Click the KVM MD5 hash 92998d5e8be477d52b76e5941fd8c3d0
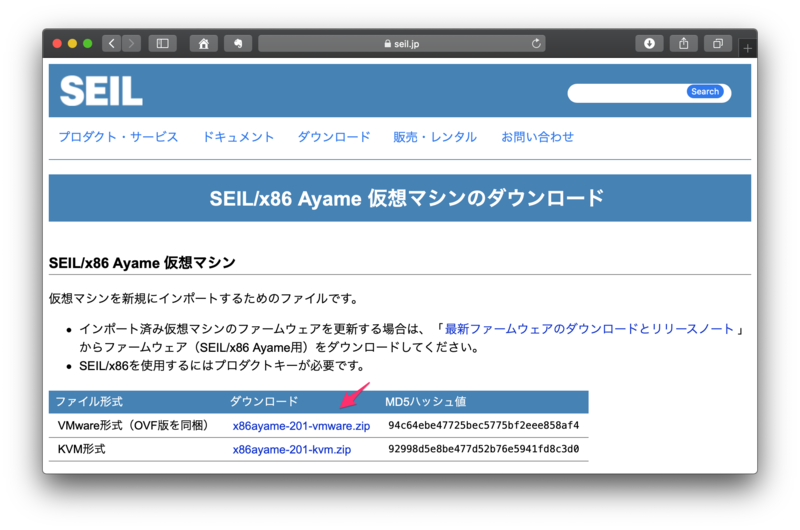Screen dimensions: 800x530 pyautogui.click(x=484, y=449)
